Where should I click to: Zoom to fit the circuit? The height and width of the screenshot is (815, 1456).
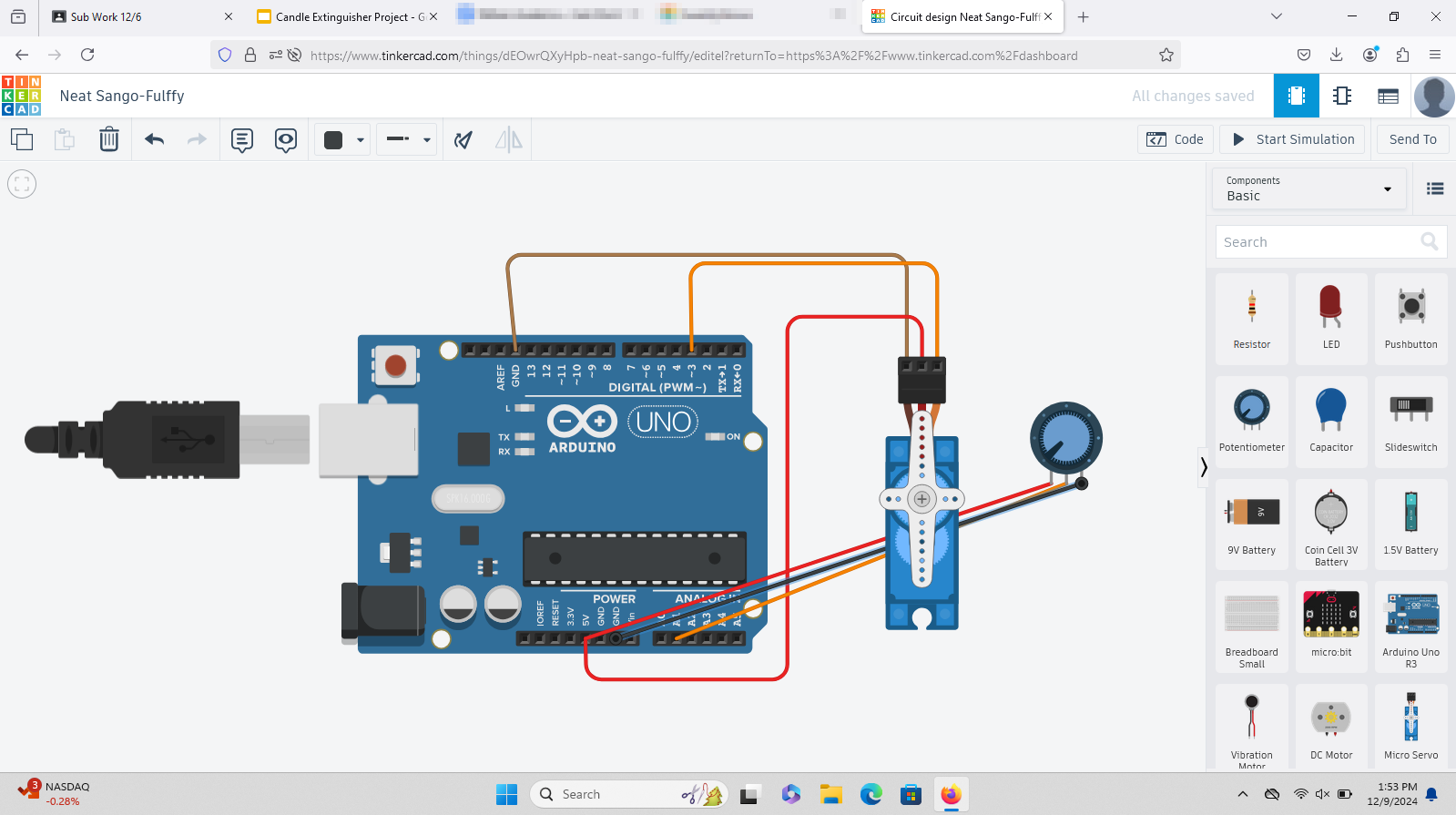coord(22,184)
